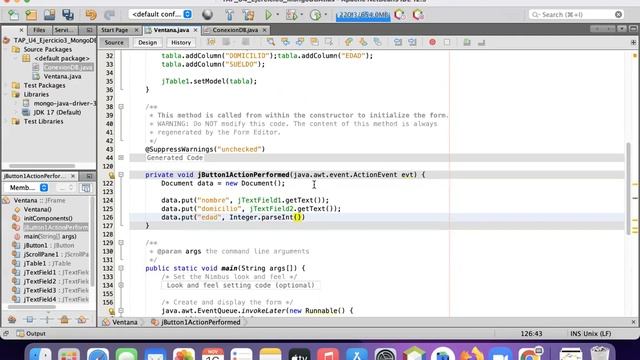This screenshot has width=640, height=360.
Task: Collapse the jButton1ActionPerformed method fold
Action: pyautogui.click(x=121, y=175)
